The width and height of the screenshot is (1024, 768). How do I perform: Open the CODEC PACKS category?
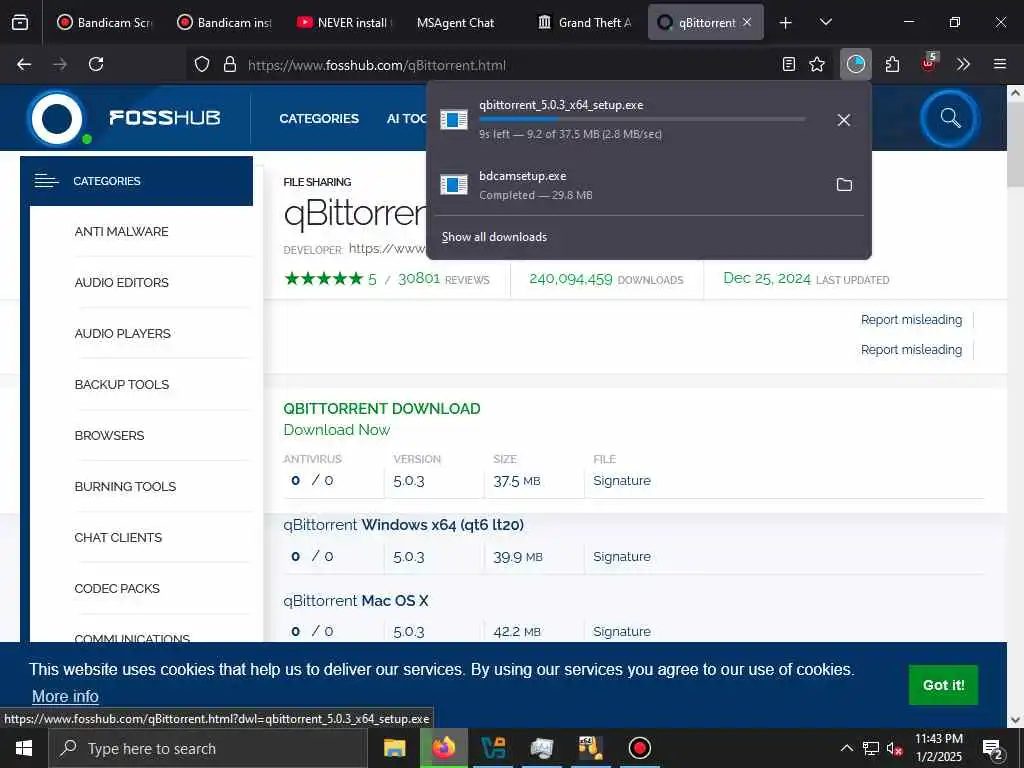click(117, 588)
